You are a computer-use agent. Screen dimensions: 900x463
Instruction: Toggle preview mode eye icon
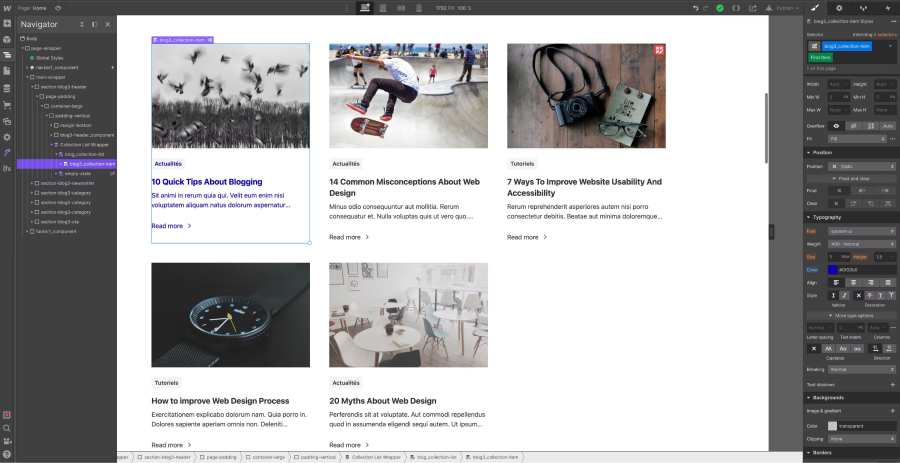(58, 8)
